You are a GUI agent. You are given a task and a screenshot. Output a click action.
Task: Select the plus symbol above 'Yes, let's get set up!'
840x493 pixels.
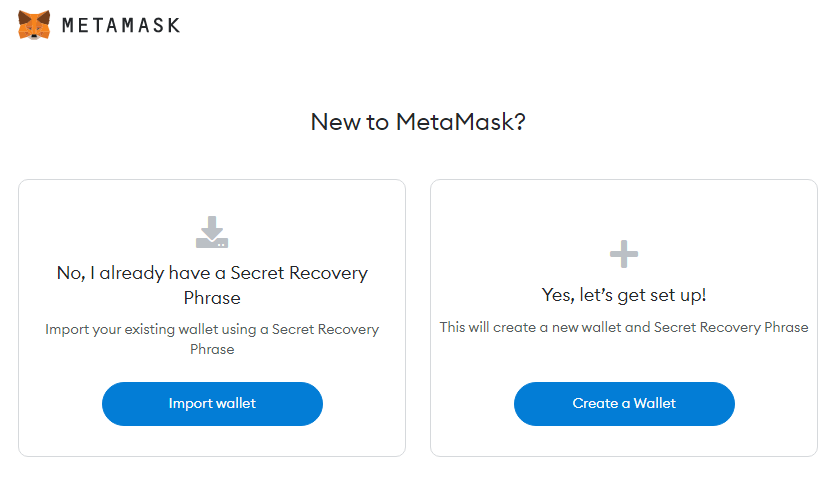click(x=624, y=254)
